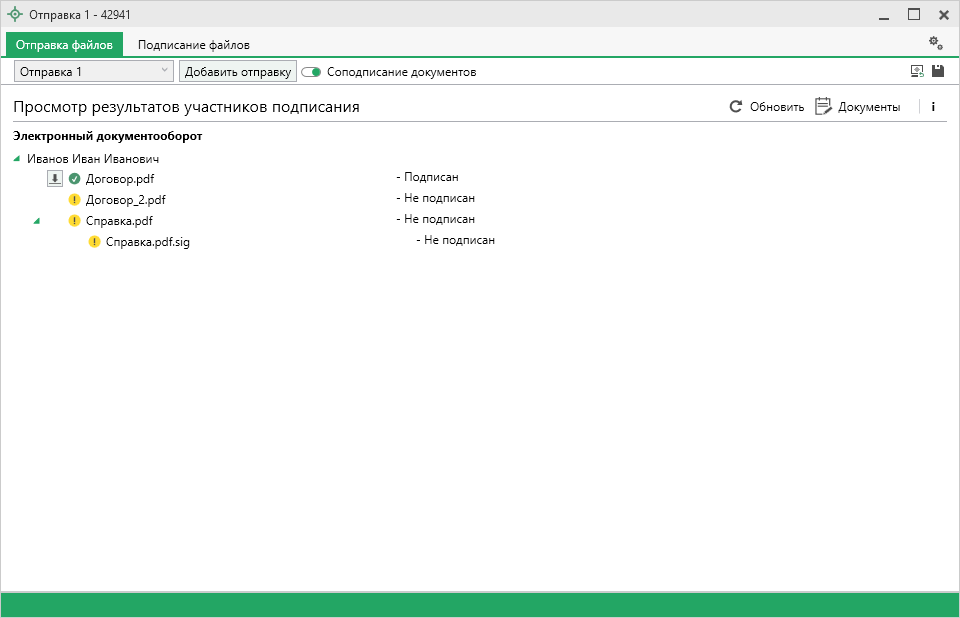Screen dimensions: 960x618
Task: Click the yellow warning icon on Договор_2.pdf
Action: 74,199
